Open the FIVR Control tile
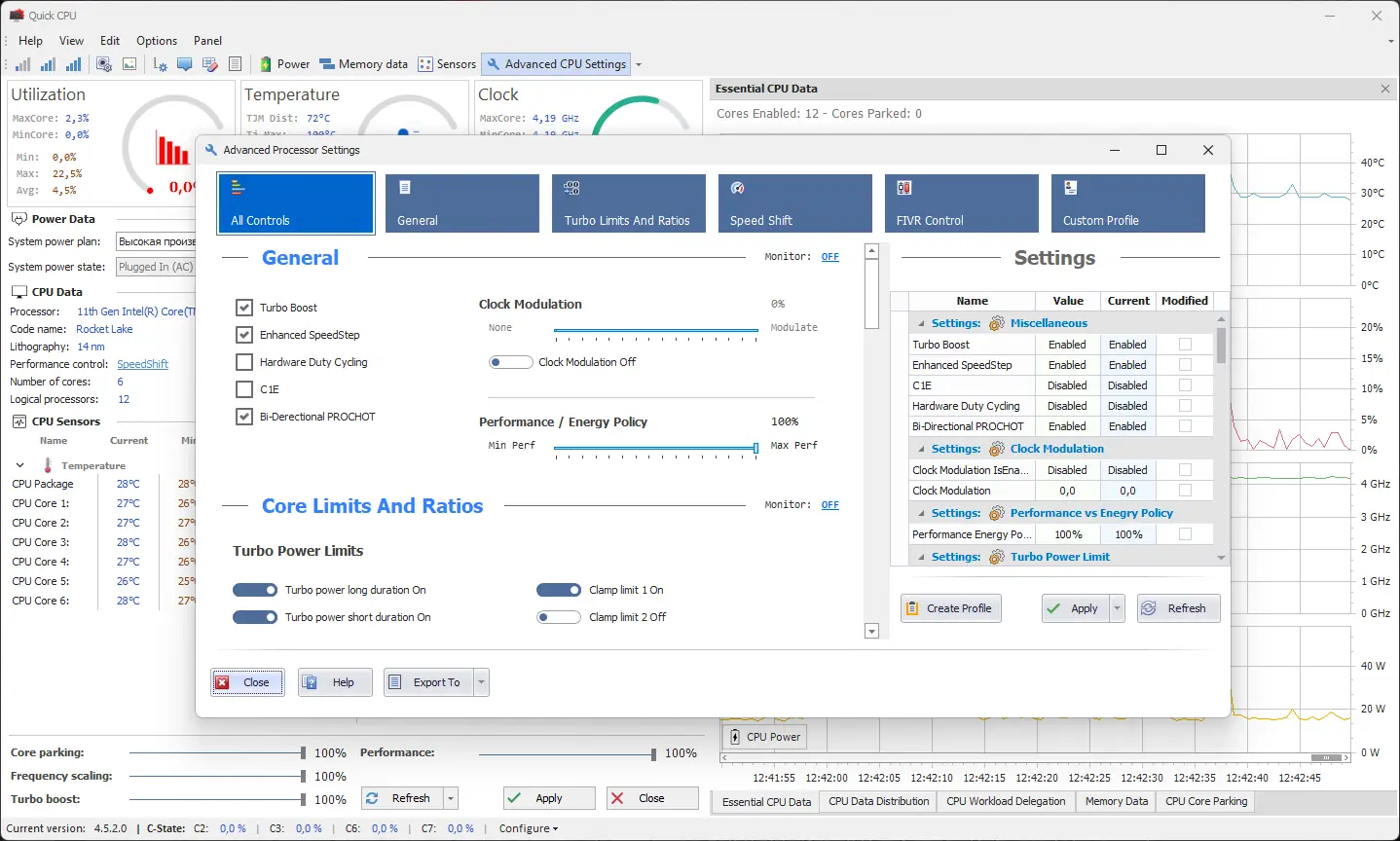This screenshot has height=841, width=1400. (962, 203)
